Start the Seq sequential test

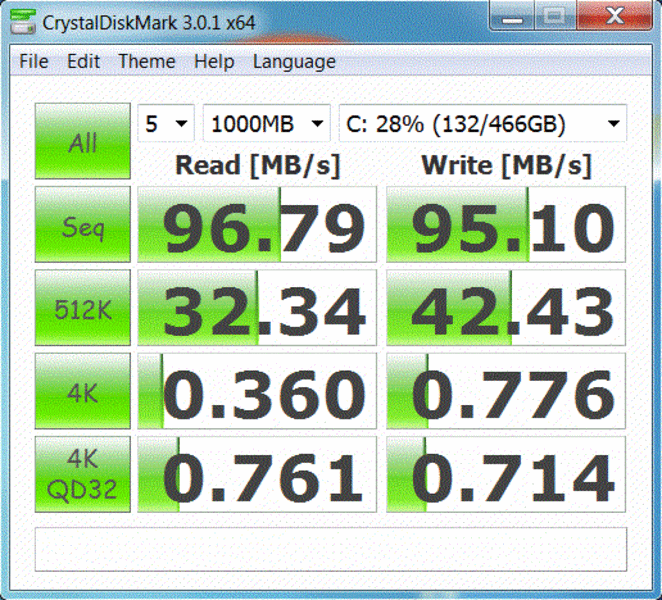click(x=83, y=224)
